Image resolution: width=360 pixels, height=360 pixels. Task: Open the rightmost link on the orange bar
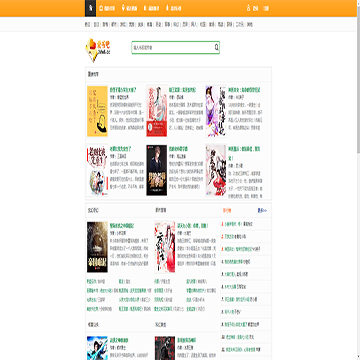click(266, 8)
